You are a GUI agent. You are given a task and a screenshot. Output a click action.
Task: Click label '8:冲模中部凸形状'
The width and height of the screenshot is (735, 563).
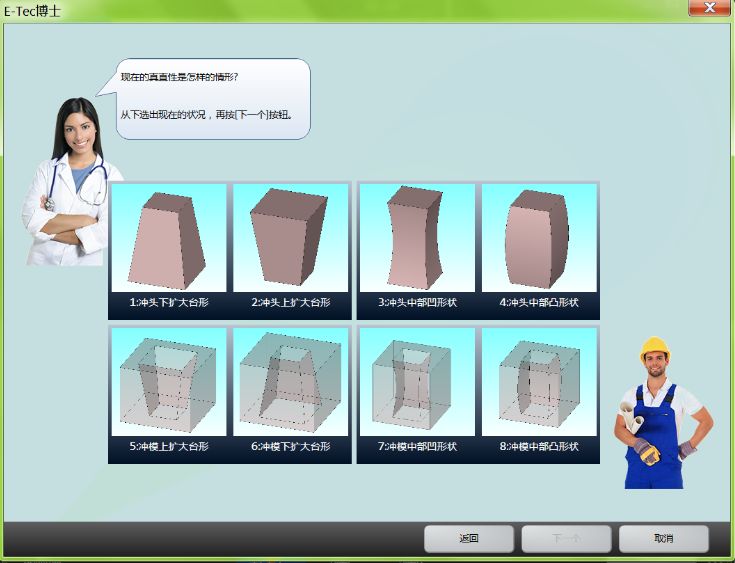[x=539, y=446]
